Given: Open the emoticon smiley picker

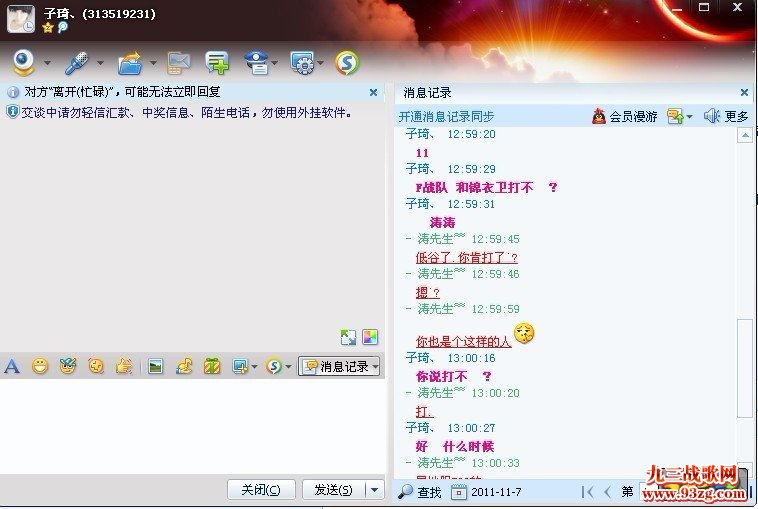Looking at the screenshot, I should point(40,366).
